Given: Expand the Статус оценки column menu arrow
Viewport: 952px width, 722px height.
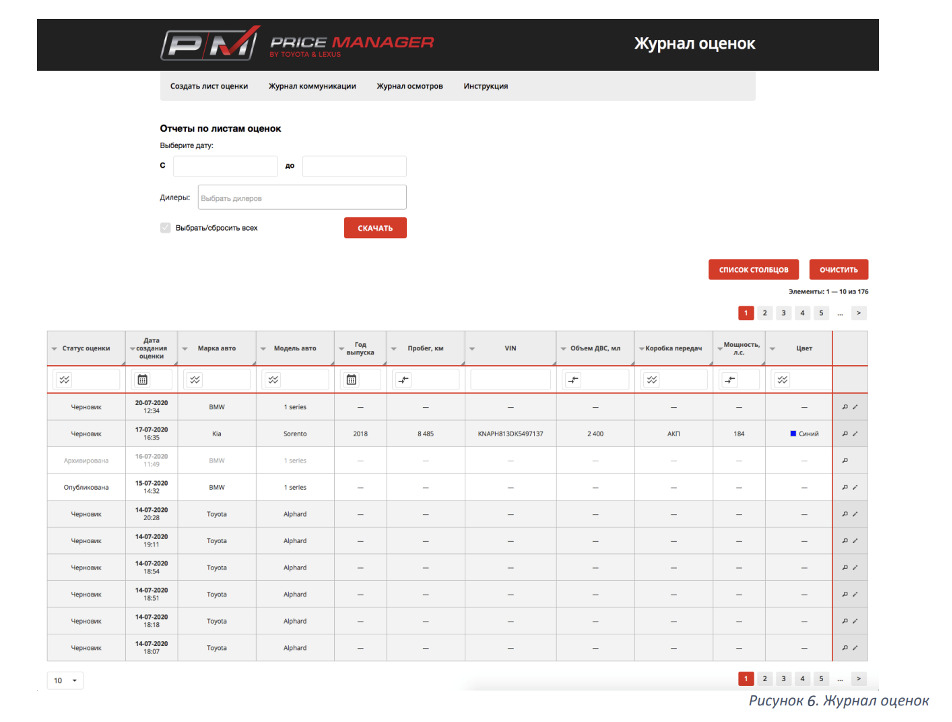Looking at the screenshot, I should coord(55,349).
